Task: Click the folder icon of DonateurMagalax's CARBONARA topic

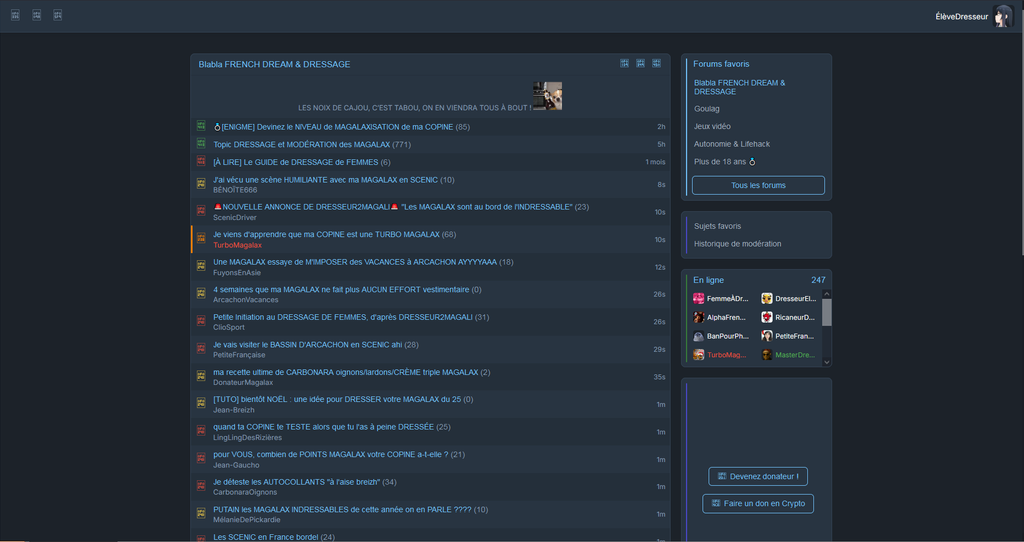Action: 201,375
